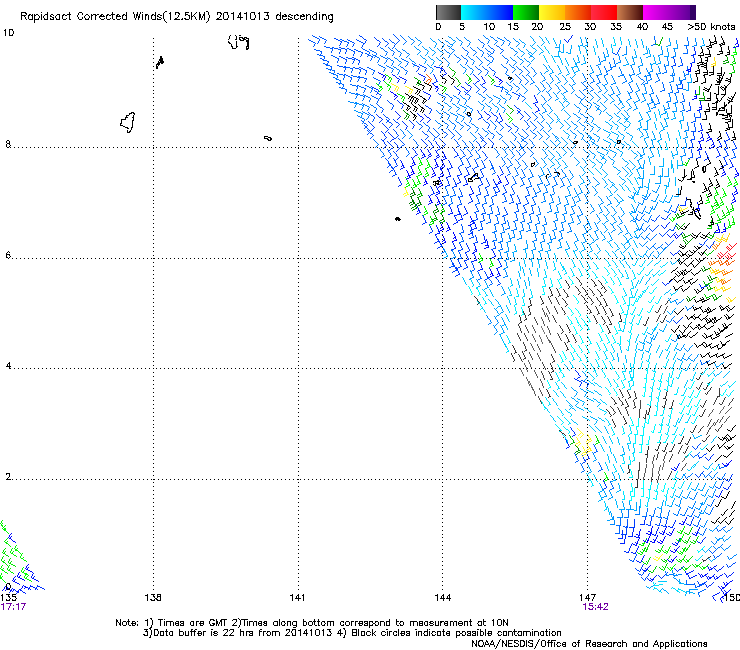Screen dimensions: 740x650
Task: Click the longitude axis label '147'
Action: [x=588, y=598]
